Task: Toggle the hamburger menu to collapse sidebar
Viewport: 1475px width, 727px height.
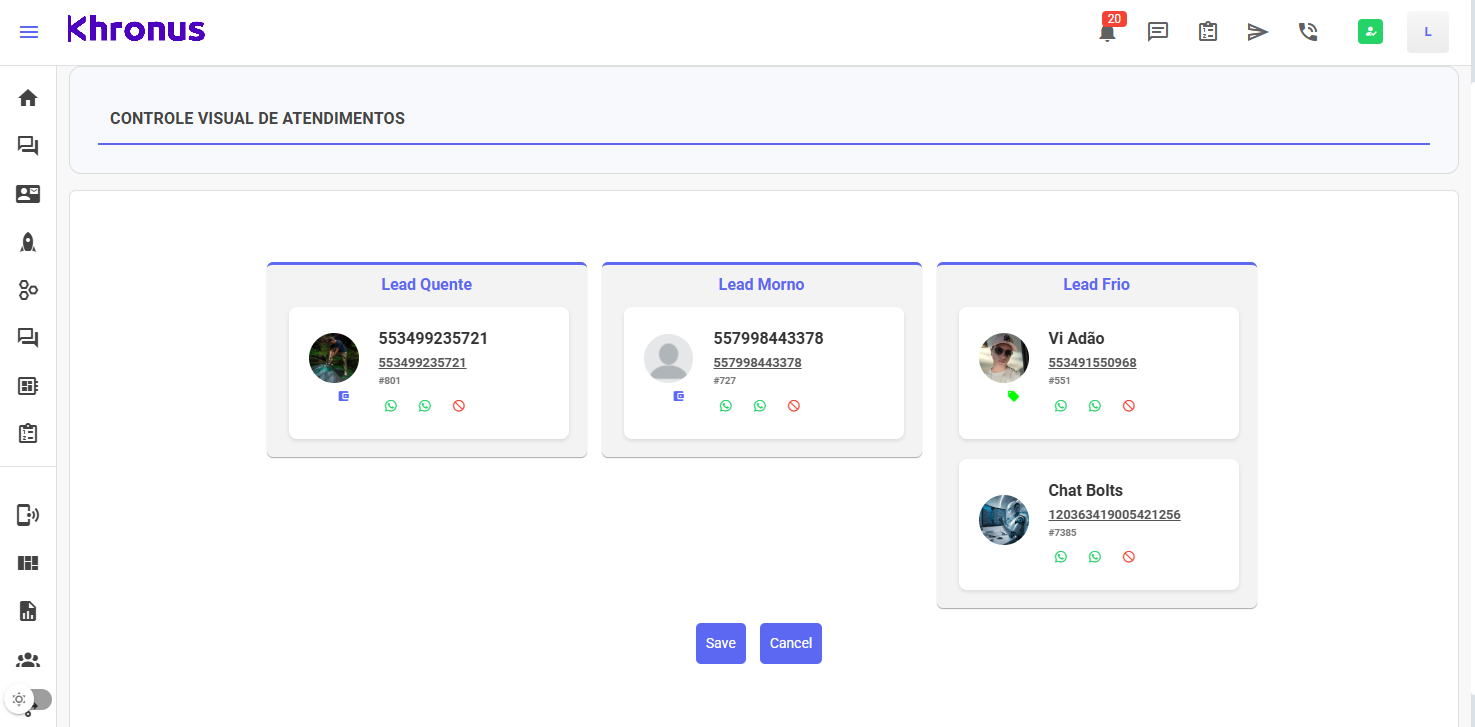Action: pos(29,32)
